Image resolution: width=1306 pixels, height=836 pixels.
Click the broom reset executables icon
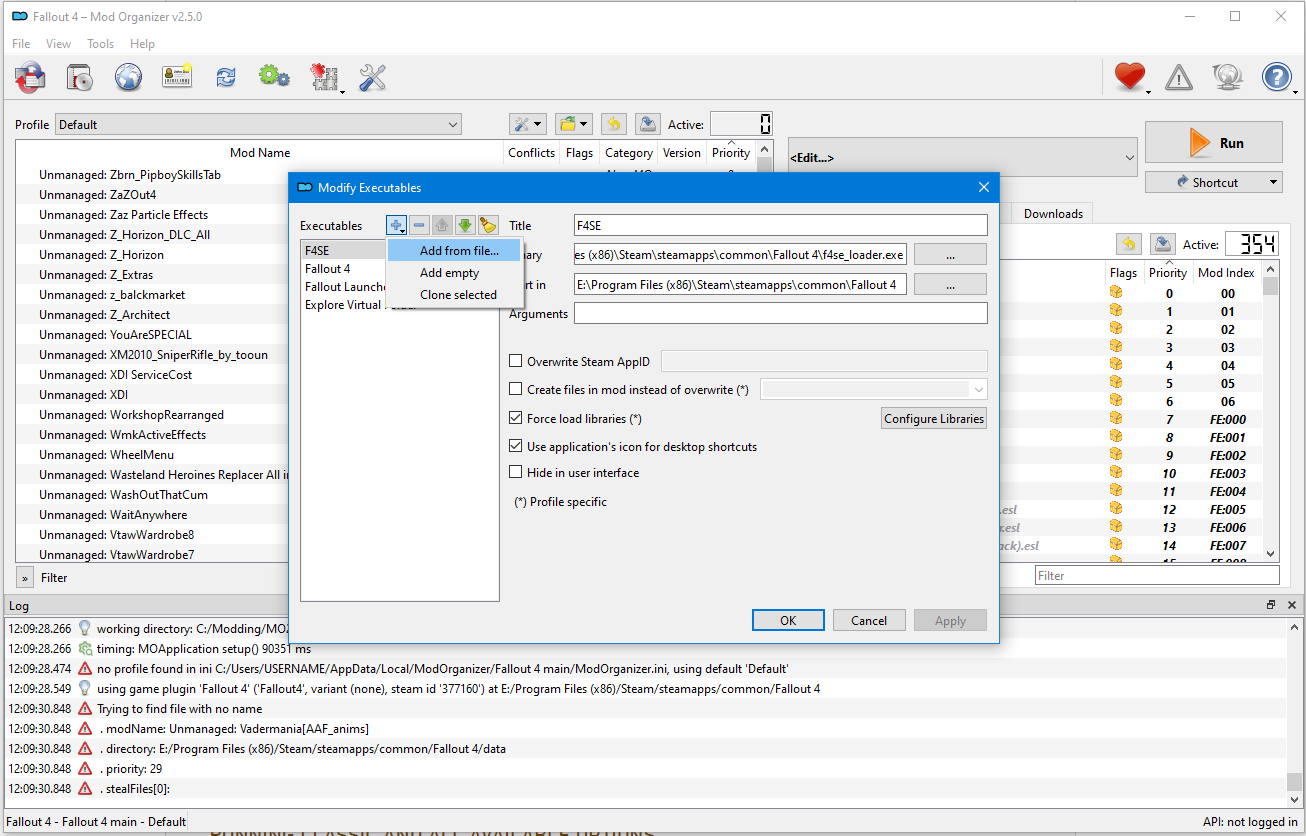coord(487,226)
